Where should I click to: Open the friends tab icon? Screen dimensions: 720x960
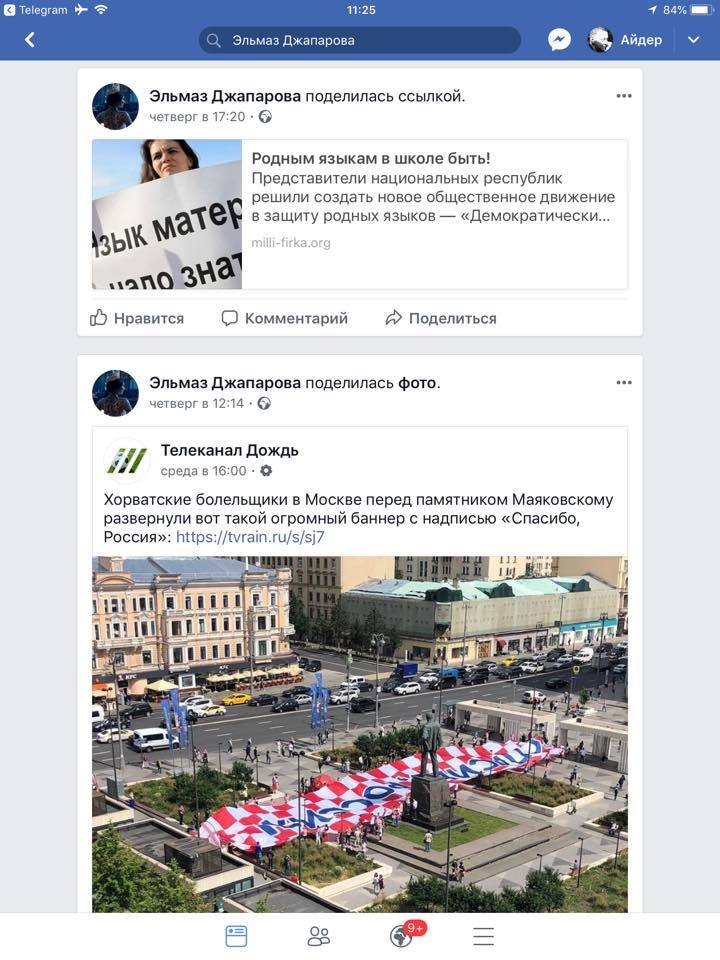tap(318, 936)
